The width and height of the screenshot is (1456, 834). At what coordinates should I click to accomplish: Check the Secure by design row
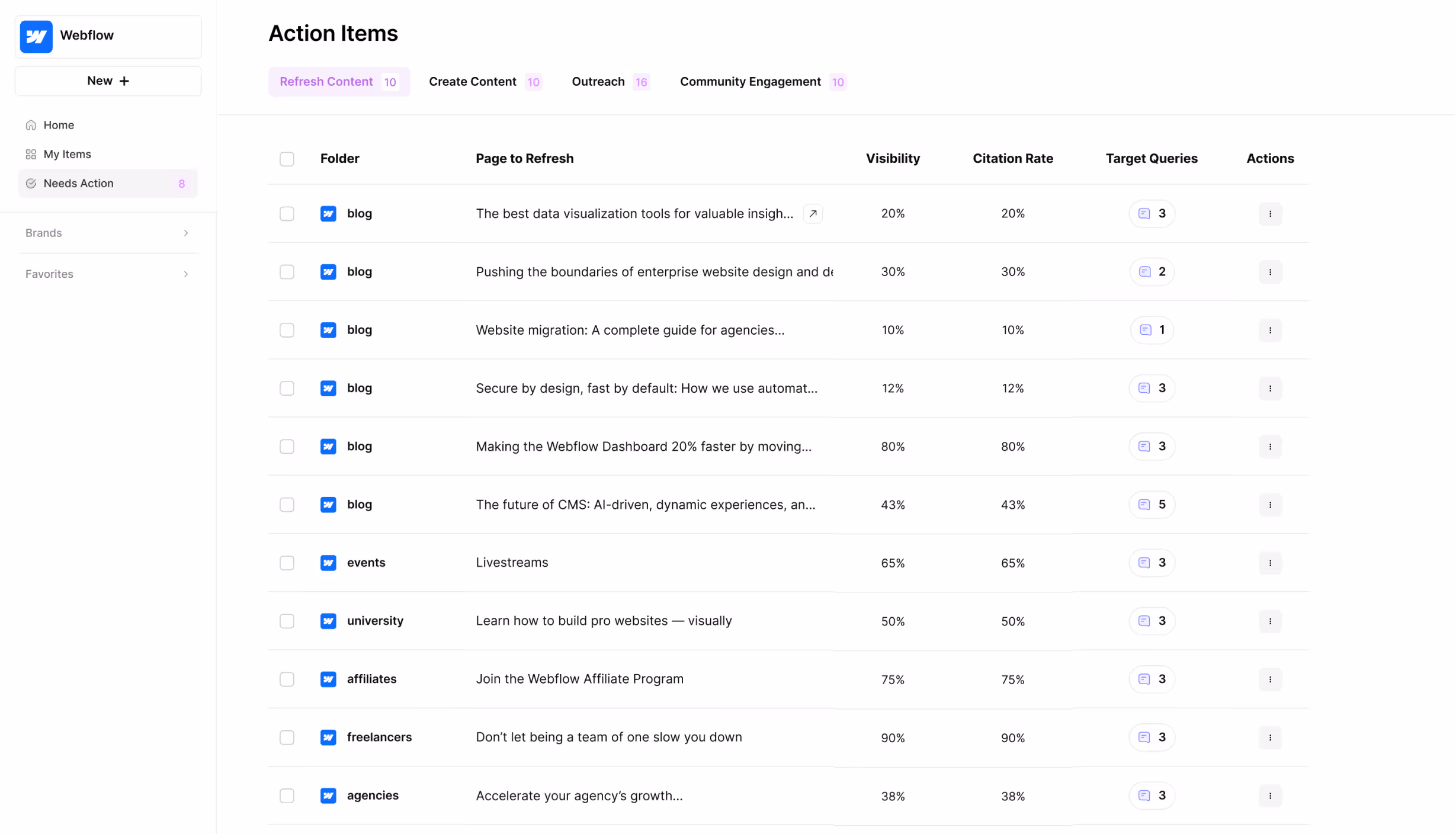(287, 388)
